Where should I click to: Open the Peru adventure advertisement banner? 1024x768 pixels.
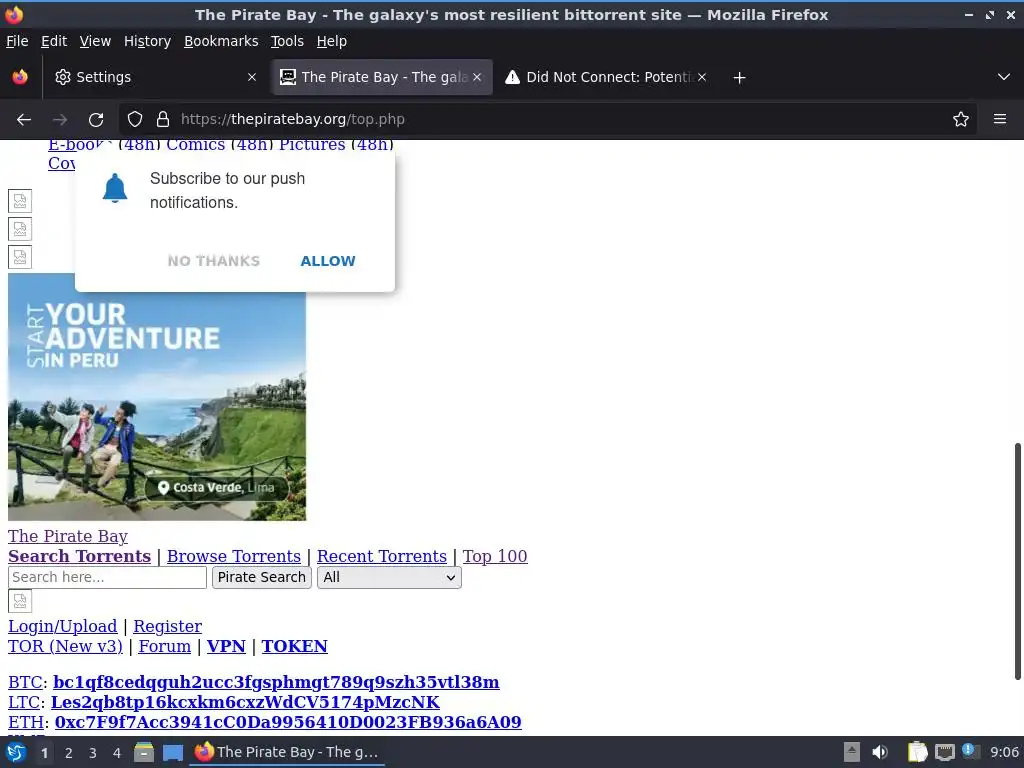tap(157, 397)
